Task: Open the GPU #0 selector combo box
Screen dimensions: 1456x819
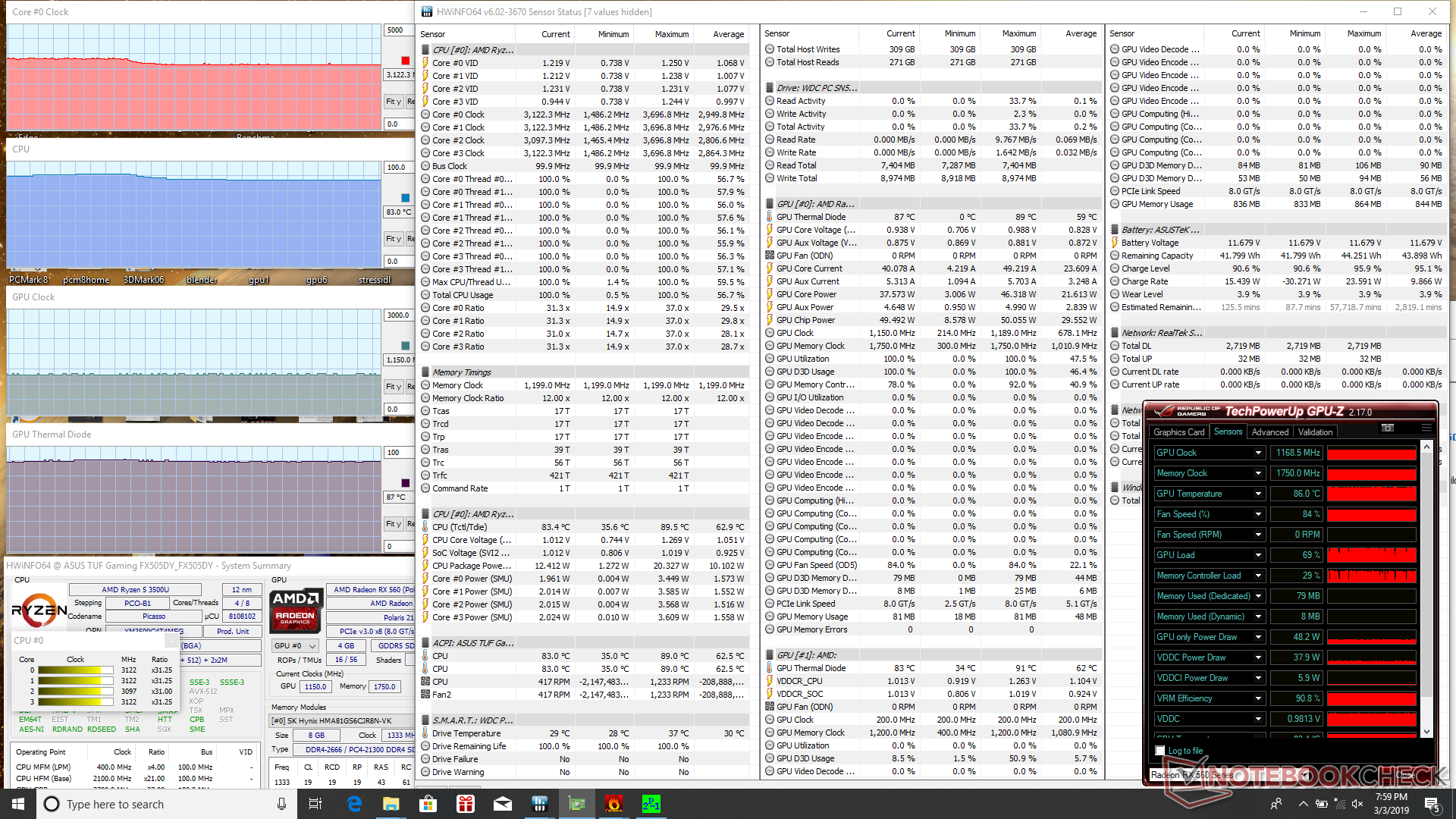Action: coord(296,646)
